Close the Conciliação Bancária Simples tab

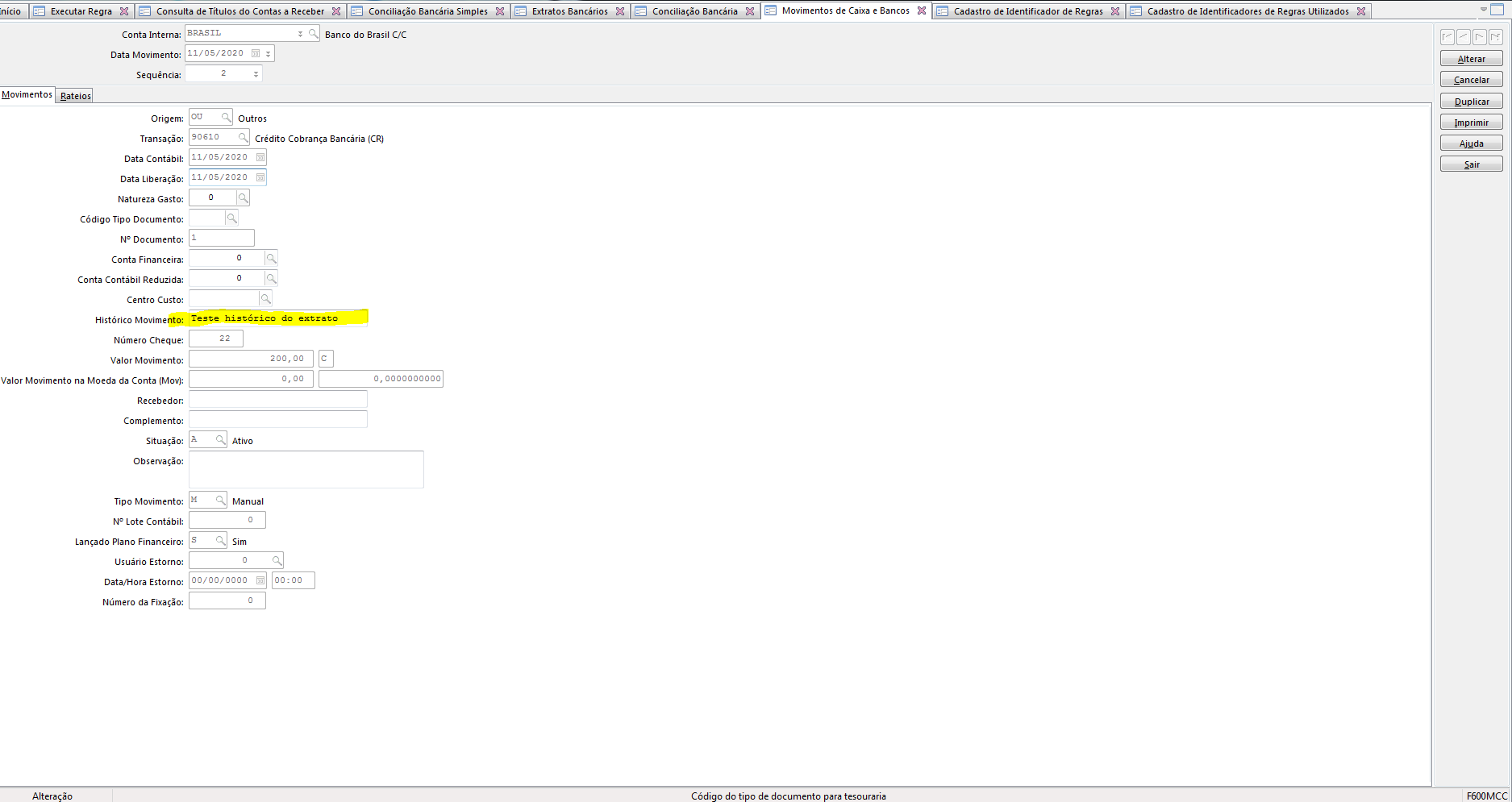pos(500,11)
